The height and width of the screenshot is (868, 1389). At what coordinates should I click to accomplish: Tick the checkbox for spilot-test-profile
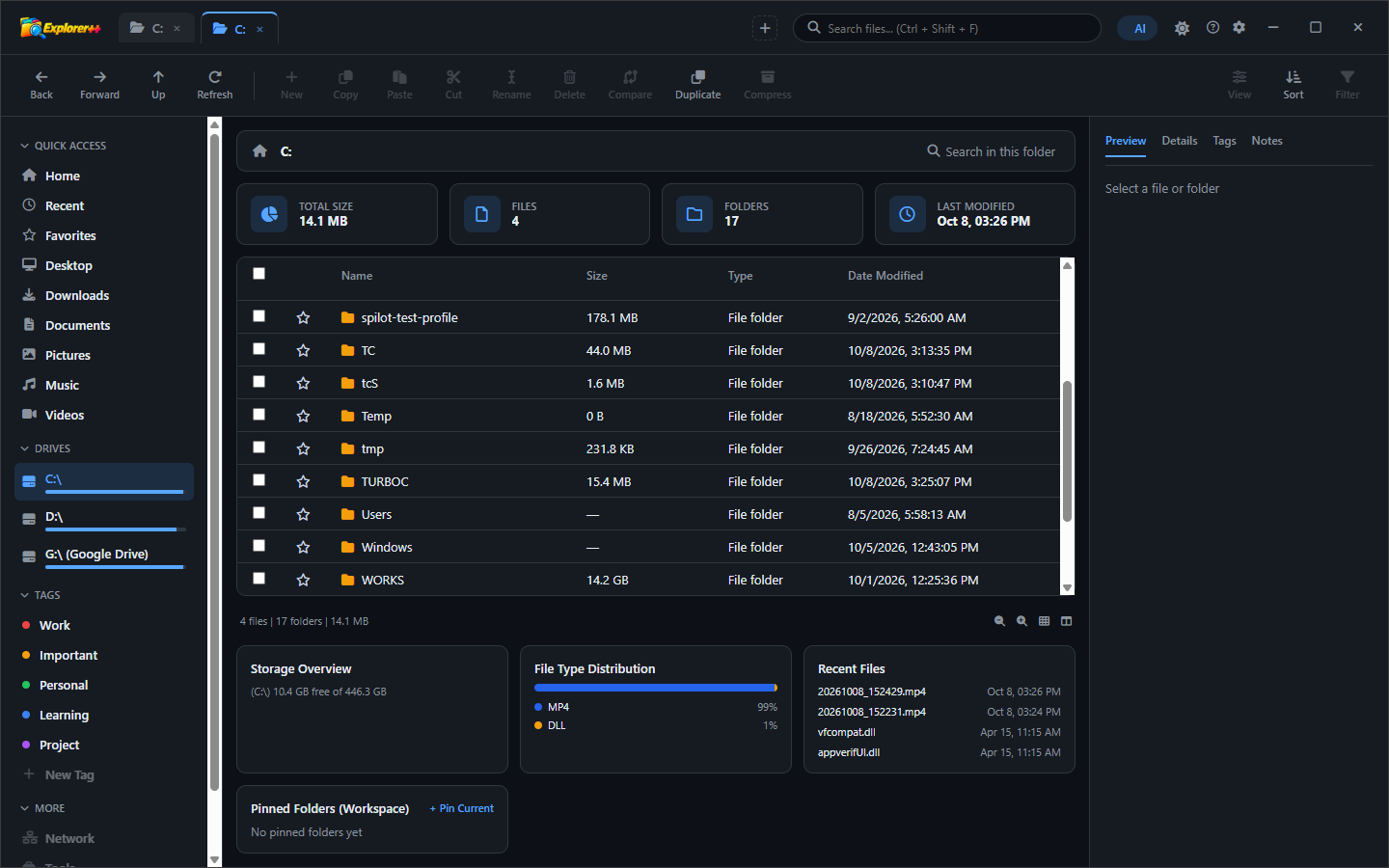[x=259, y=316]
